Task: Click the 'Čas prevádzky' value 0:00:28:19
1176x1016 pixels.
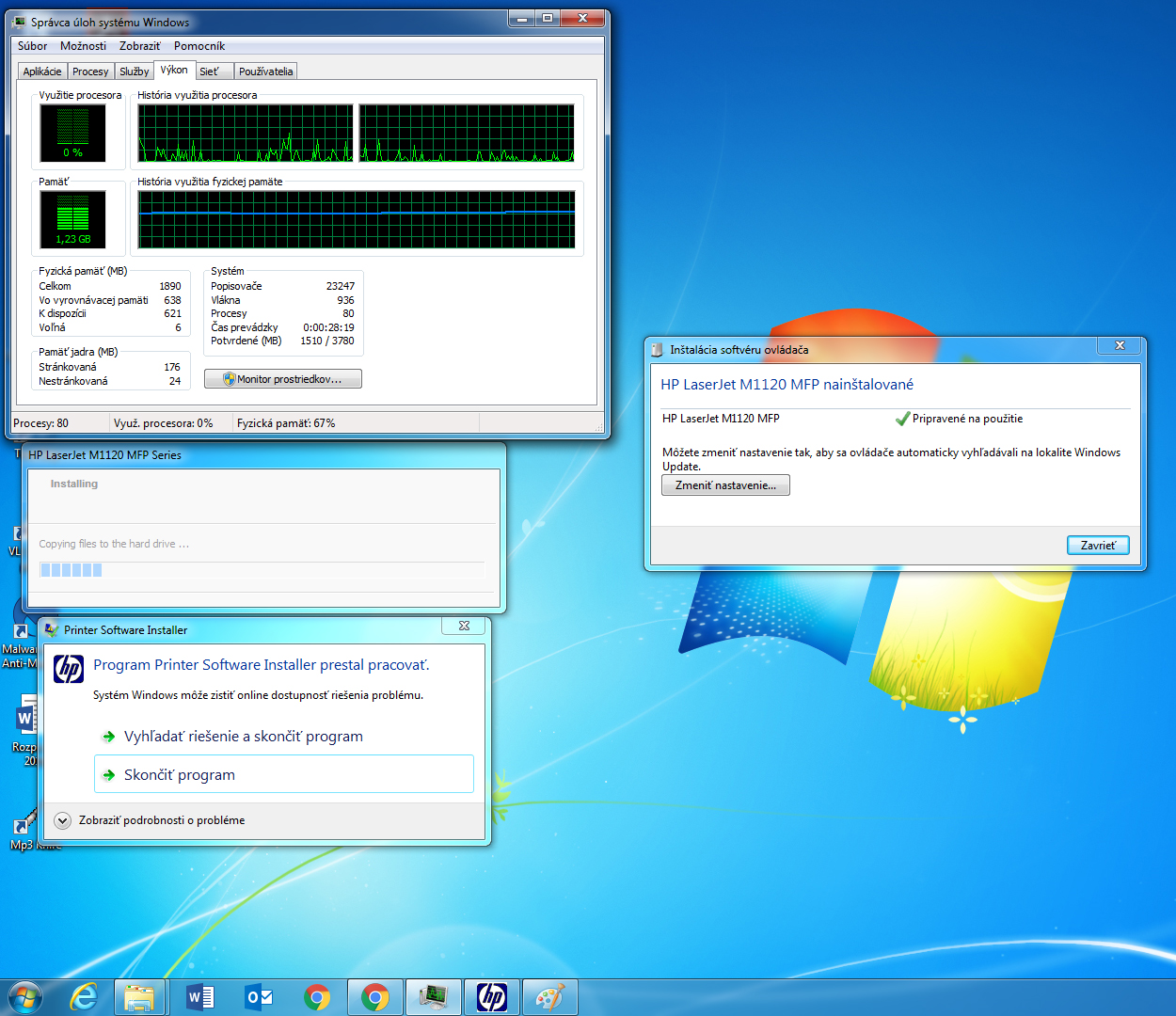Action: coord(328,327)
